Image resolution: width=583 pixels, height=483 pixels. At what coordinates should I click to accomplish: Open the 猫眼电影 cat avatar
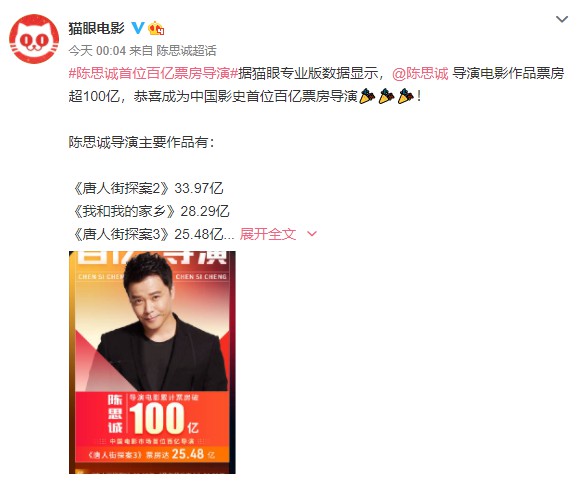point(34,39)
